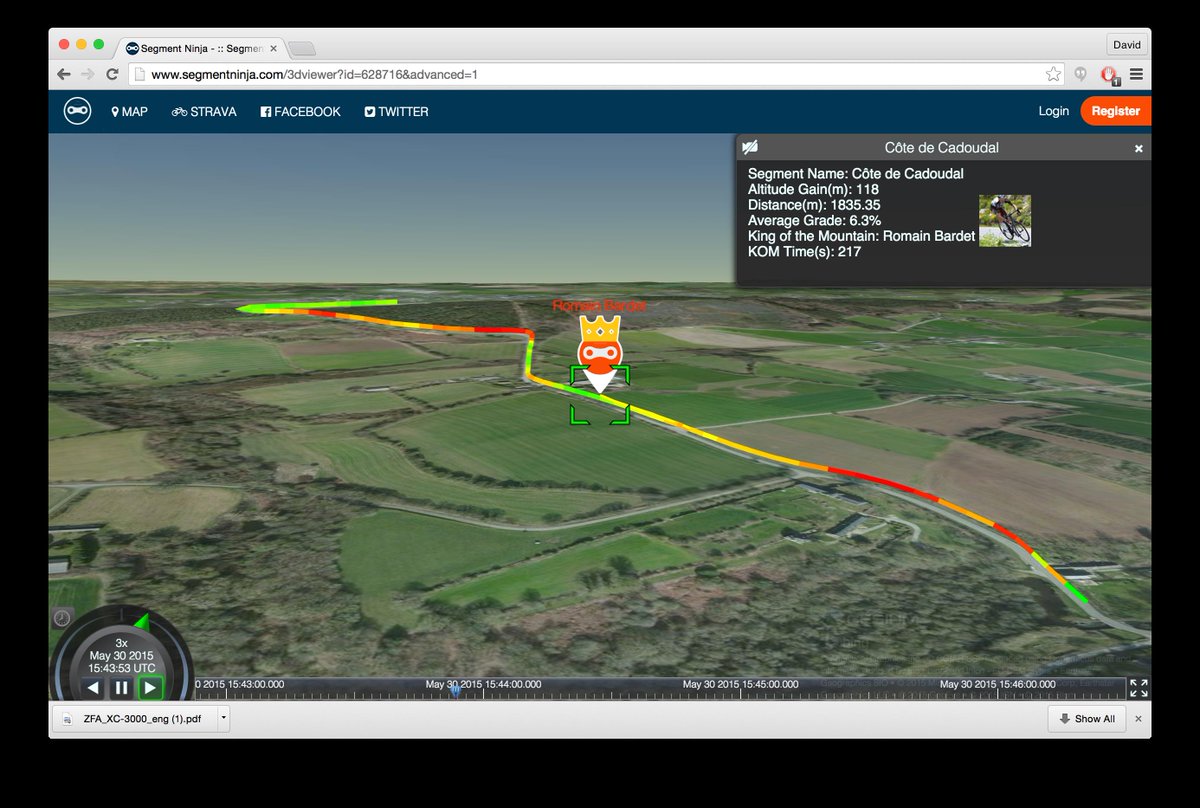
Task: Click browser forward arrow
Action: coord(88,74)
